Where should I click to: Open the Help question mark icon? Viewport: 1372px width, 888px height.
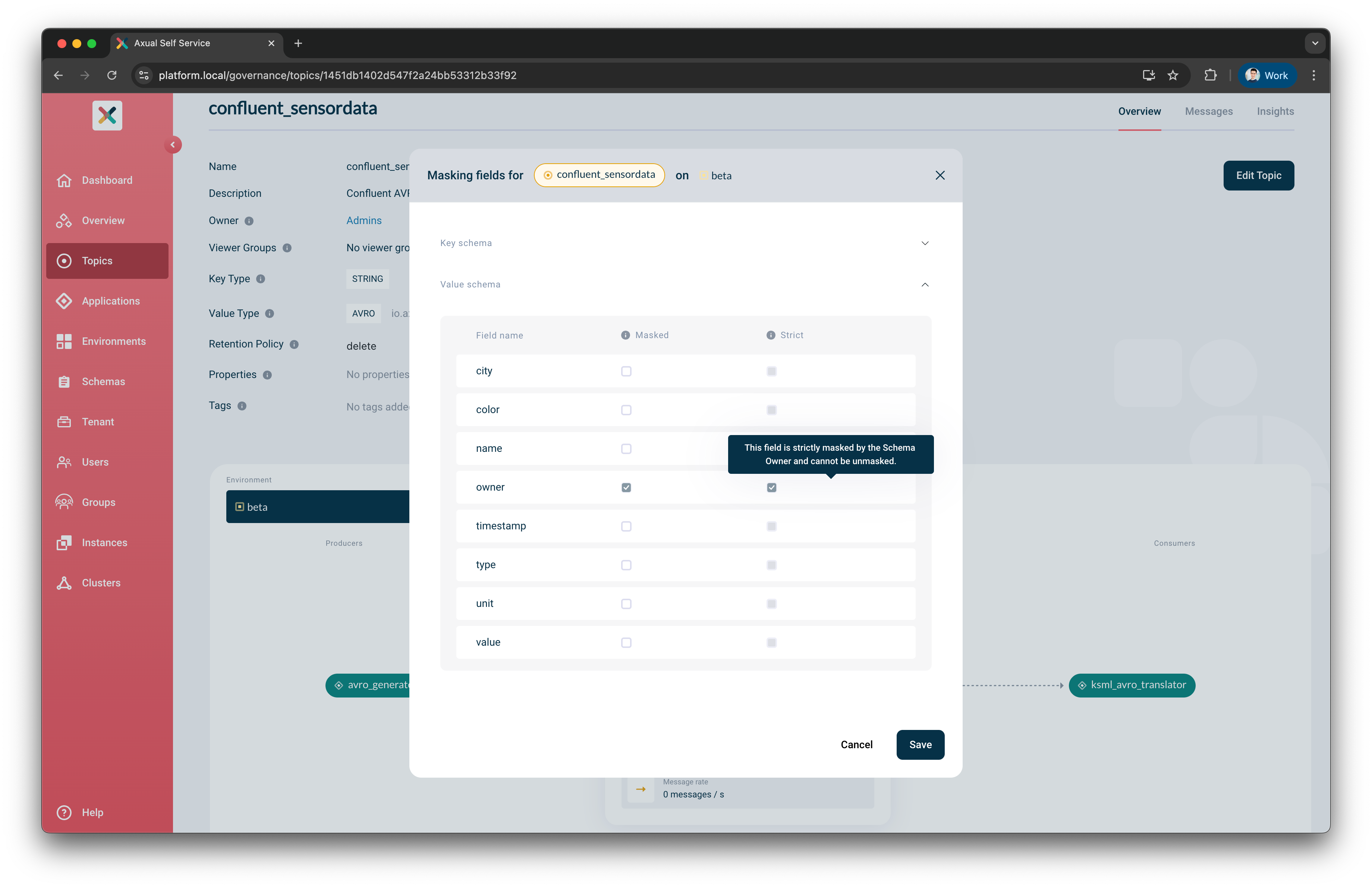pos(64,812)
